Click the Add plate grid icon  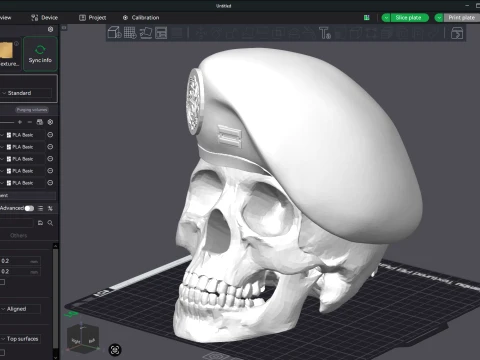(x=130, y=33)
